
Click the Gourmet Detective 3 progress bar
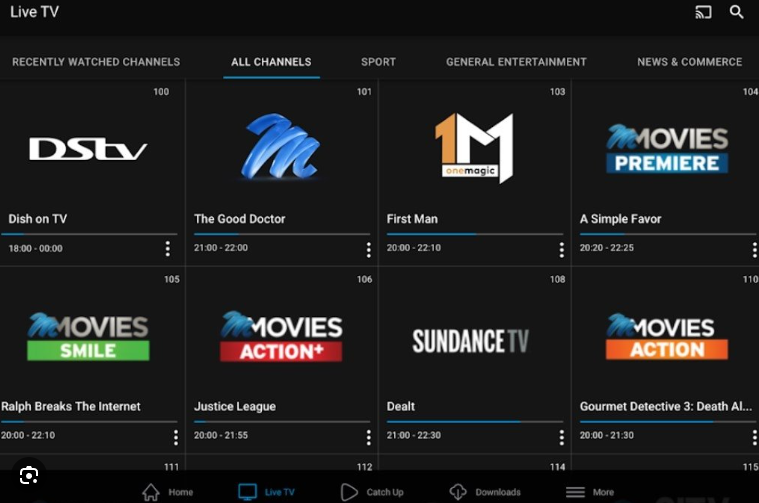click(x=668, y=422)
